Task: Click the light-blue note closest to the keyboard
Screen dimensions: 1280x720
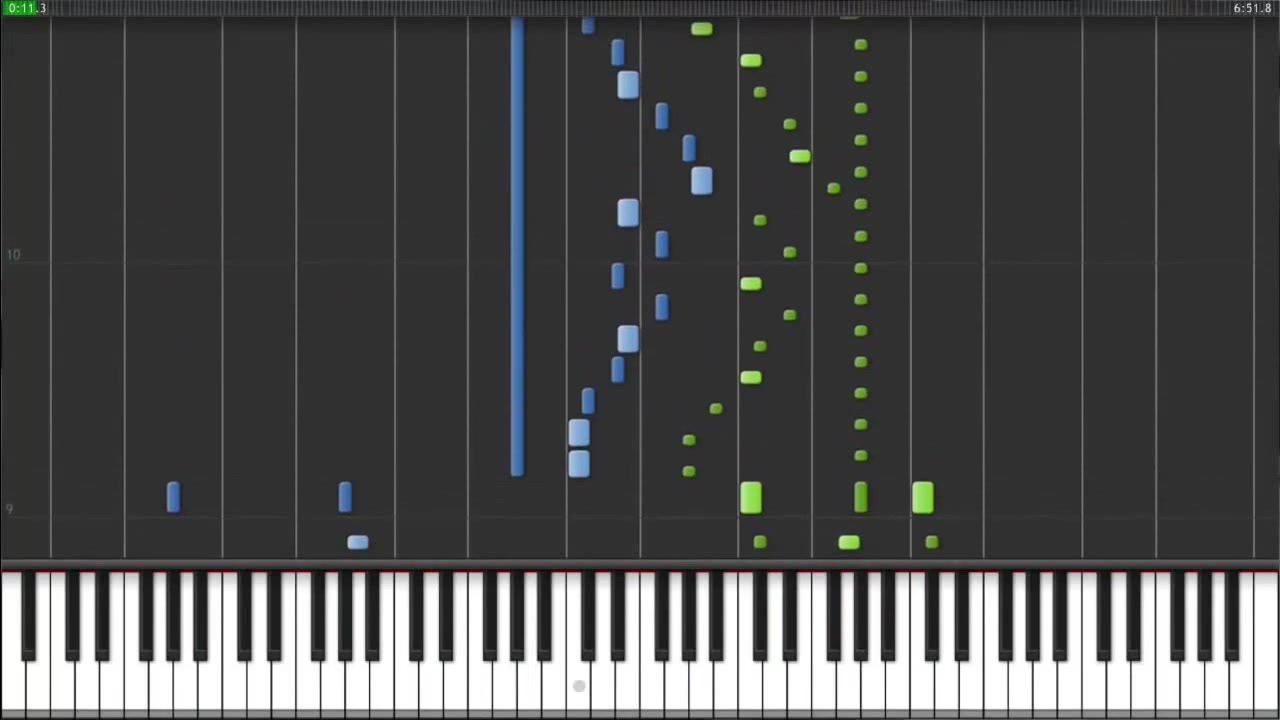Action: [x=358, y=542]
